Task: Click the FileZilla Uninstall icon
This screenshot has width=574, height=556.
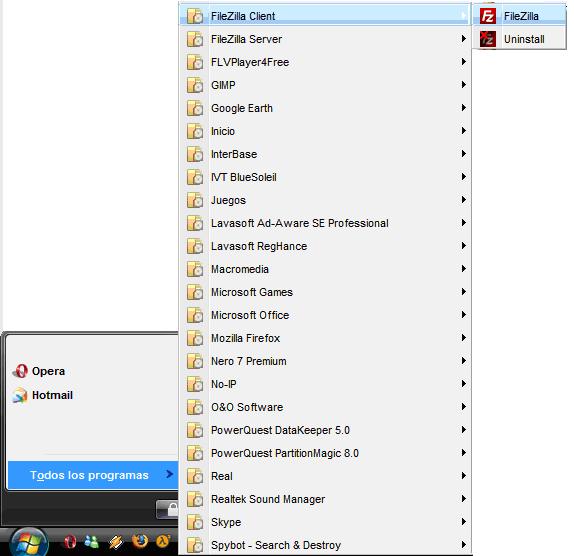Action: (487, 39)
